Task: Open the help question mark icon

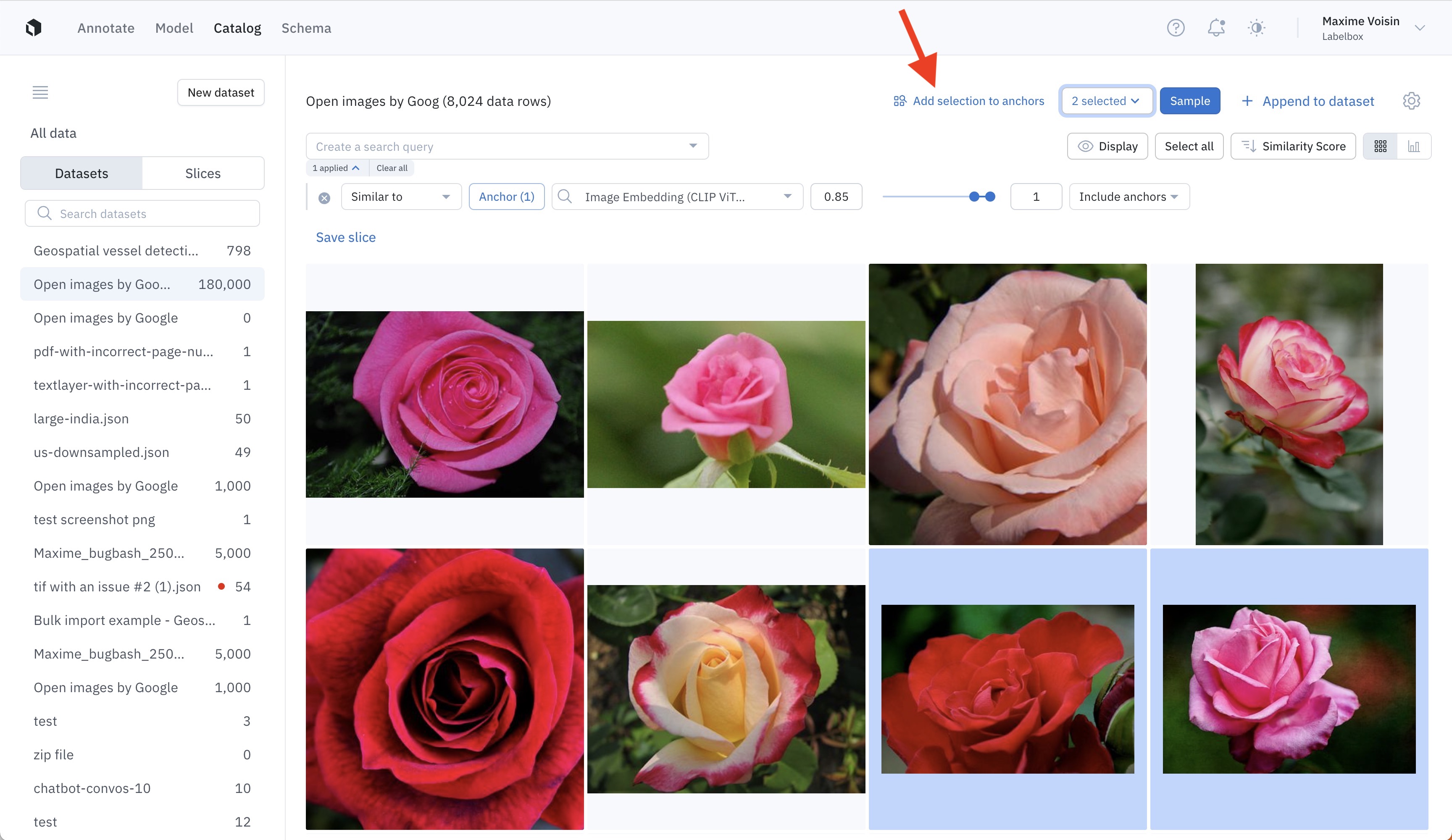Action: (x=1176, y=28)
